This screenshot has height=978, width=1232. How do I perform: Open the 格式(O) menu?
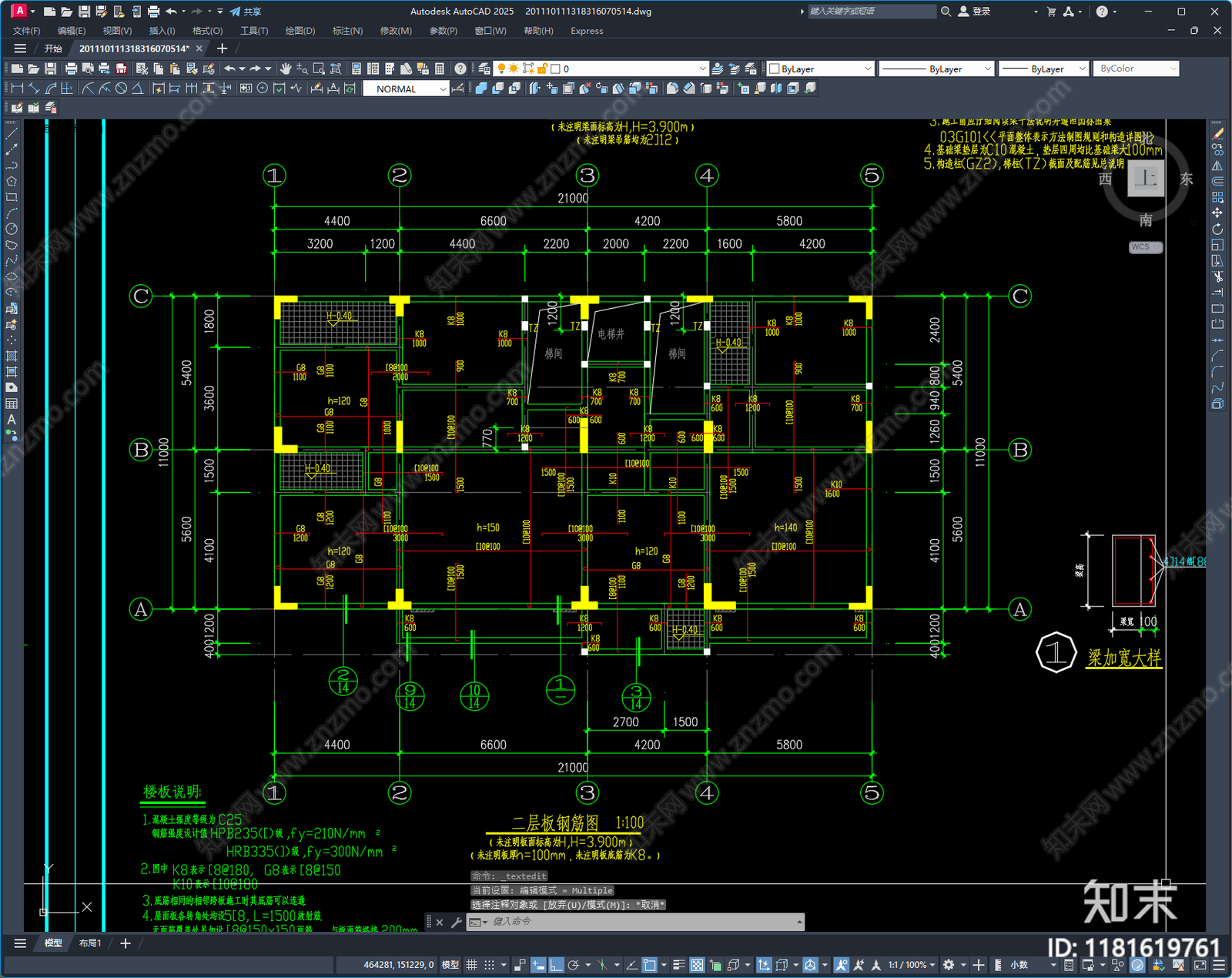tap(207, 31)
